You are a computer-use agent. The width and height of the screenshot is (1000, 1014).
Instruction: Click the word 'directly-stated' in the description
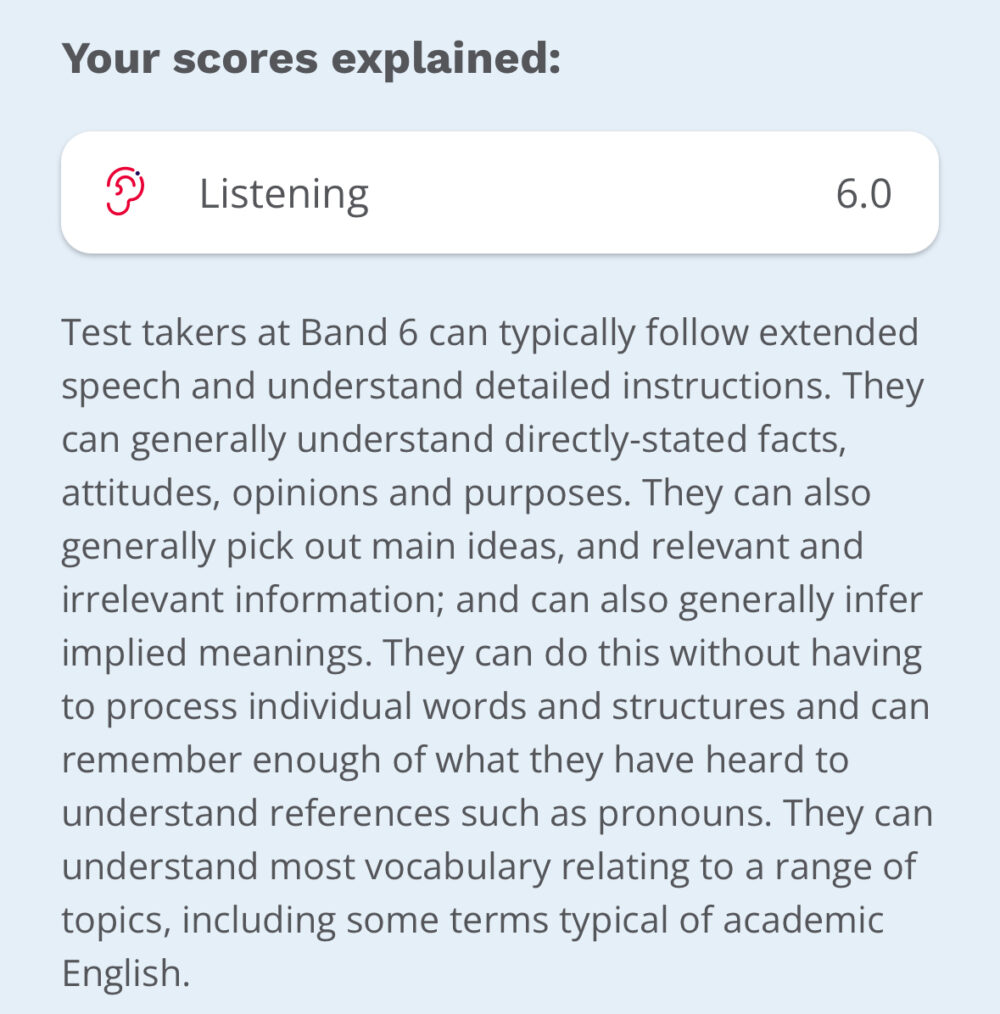(x=625, y=440)
